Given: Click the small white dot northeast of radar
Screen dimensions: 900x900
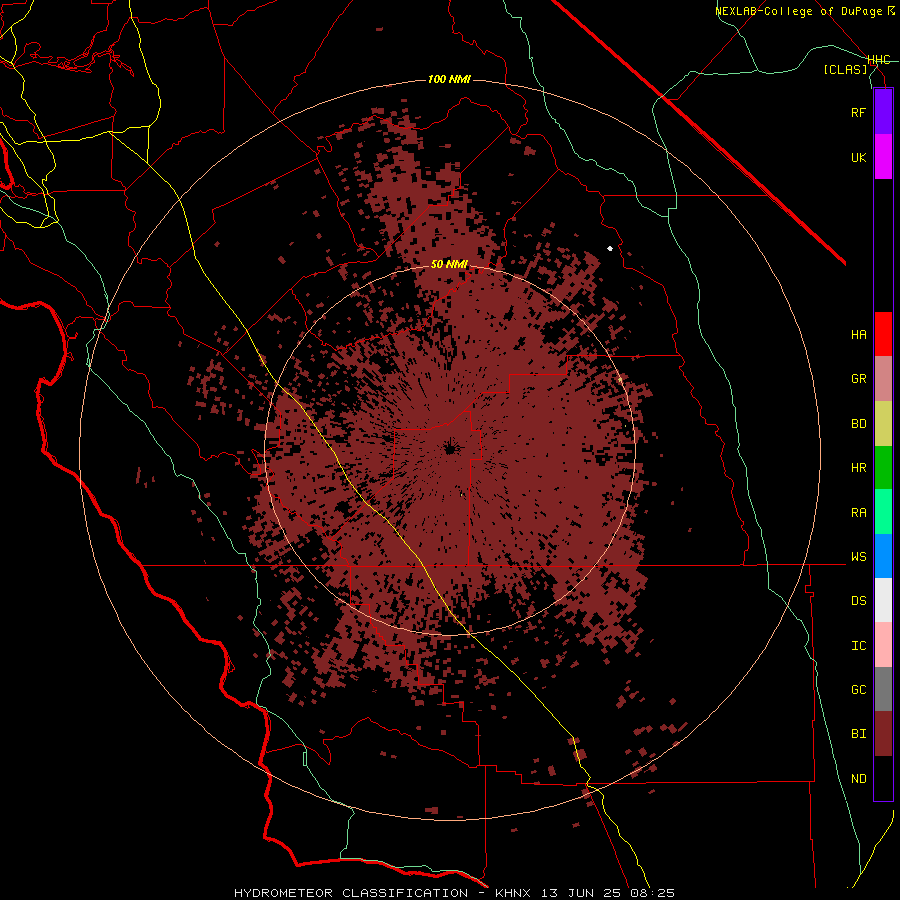Looking at the screenshot, I should click(x=610, y=249).
